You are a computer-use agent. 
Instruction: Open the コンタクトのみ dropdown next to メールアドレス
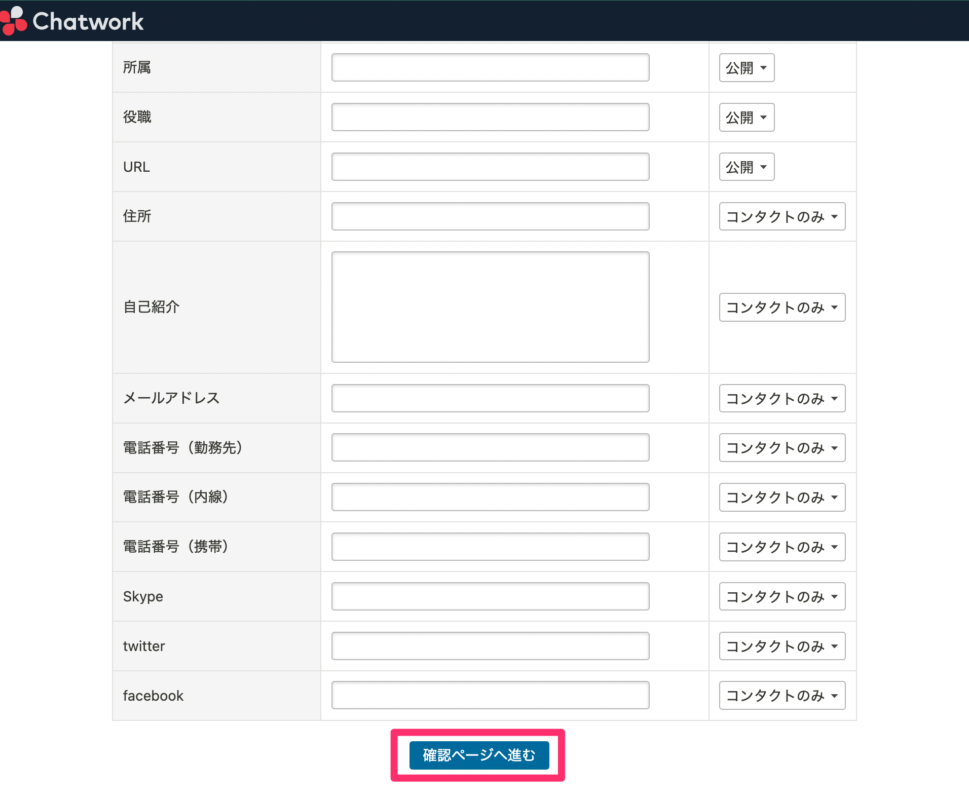tap(781, 398)
